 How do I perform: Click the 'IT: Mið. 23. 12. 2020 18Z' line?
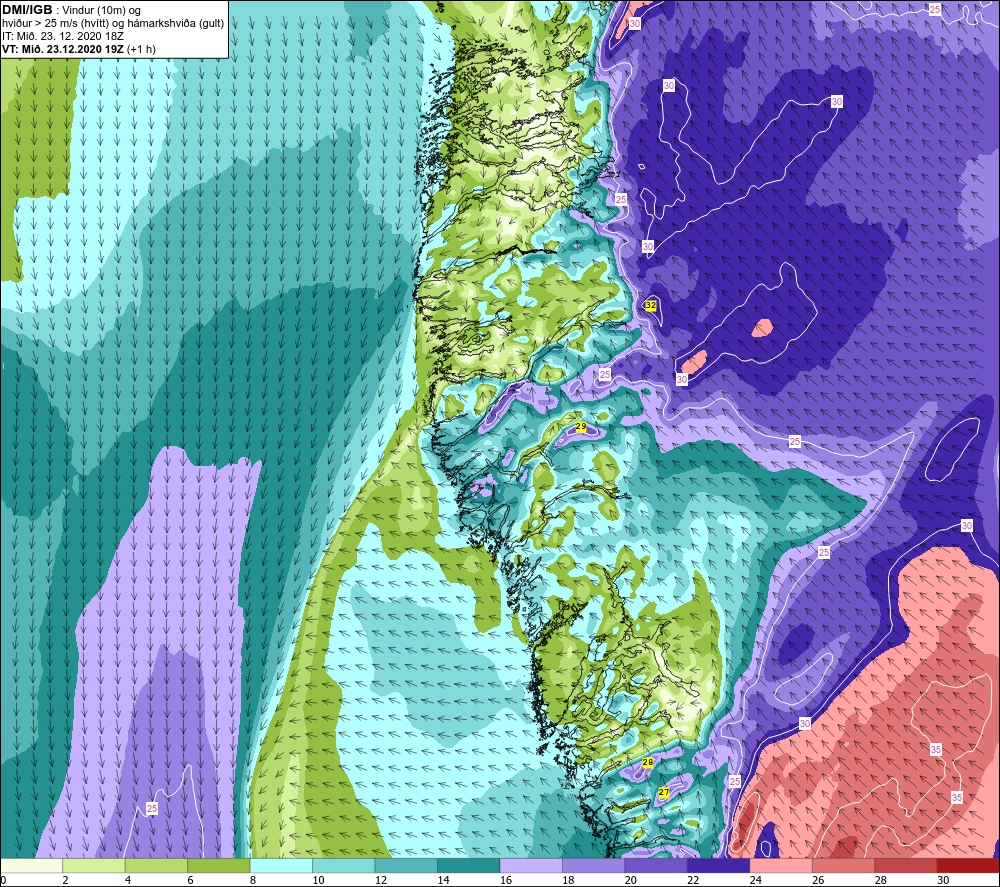(62, 36)
